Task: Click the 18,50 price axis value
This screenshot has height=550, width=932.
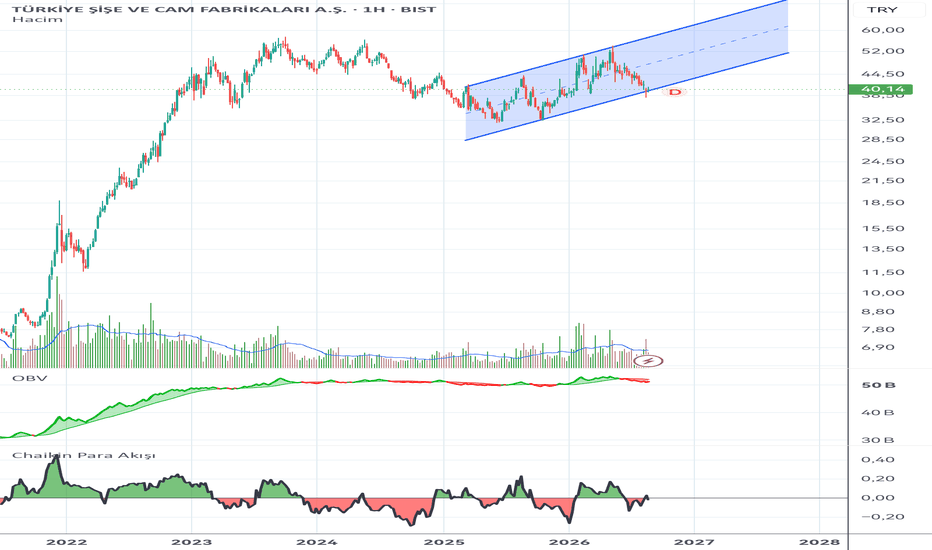Action: click(883, 202)
